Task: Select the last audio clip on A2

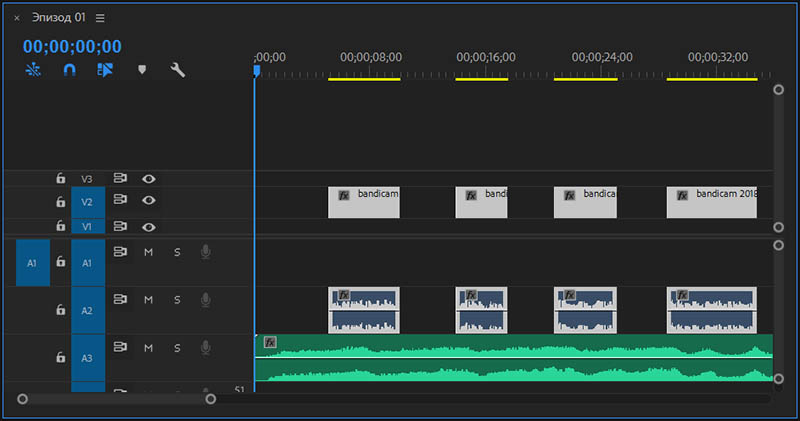Action: pos(712,310)
